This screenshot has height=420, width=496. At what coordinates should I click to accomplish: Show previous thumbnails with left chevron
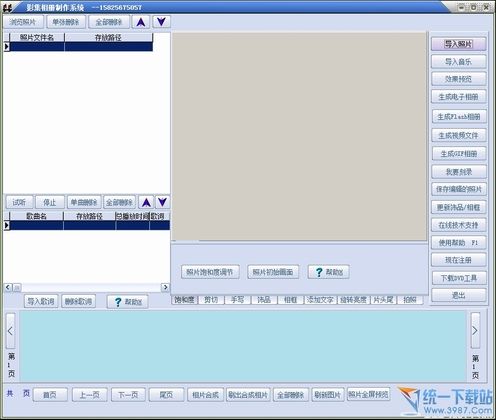[10, 331]
